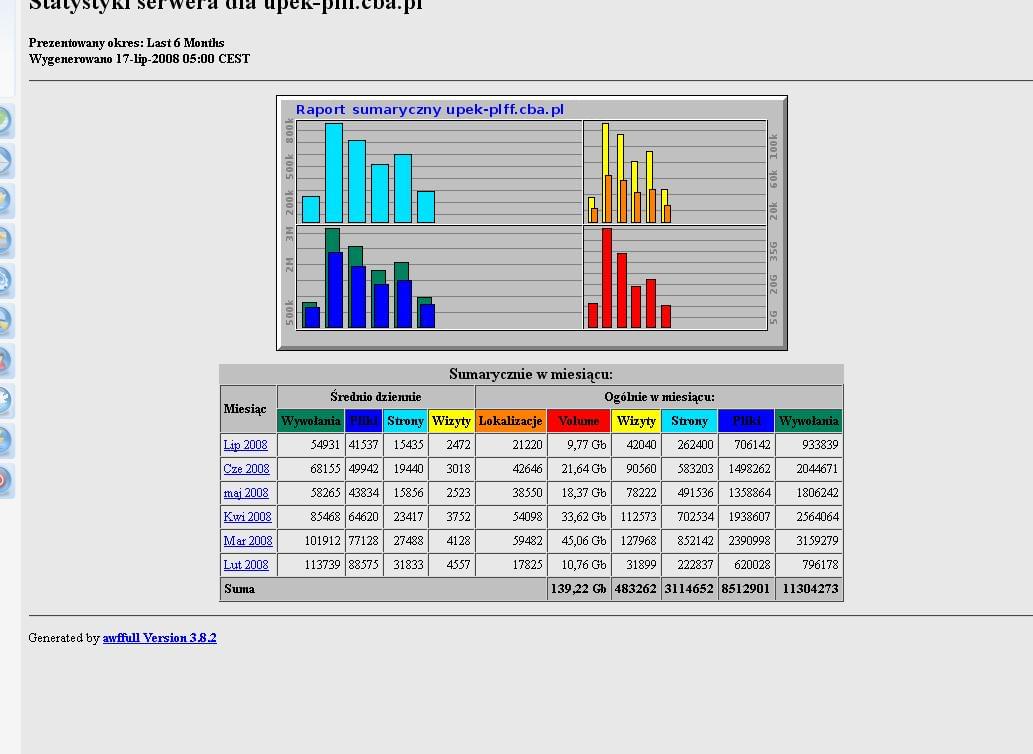Select the 21,64 Gb volume cell

[x=578, y=469]
